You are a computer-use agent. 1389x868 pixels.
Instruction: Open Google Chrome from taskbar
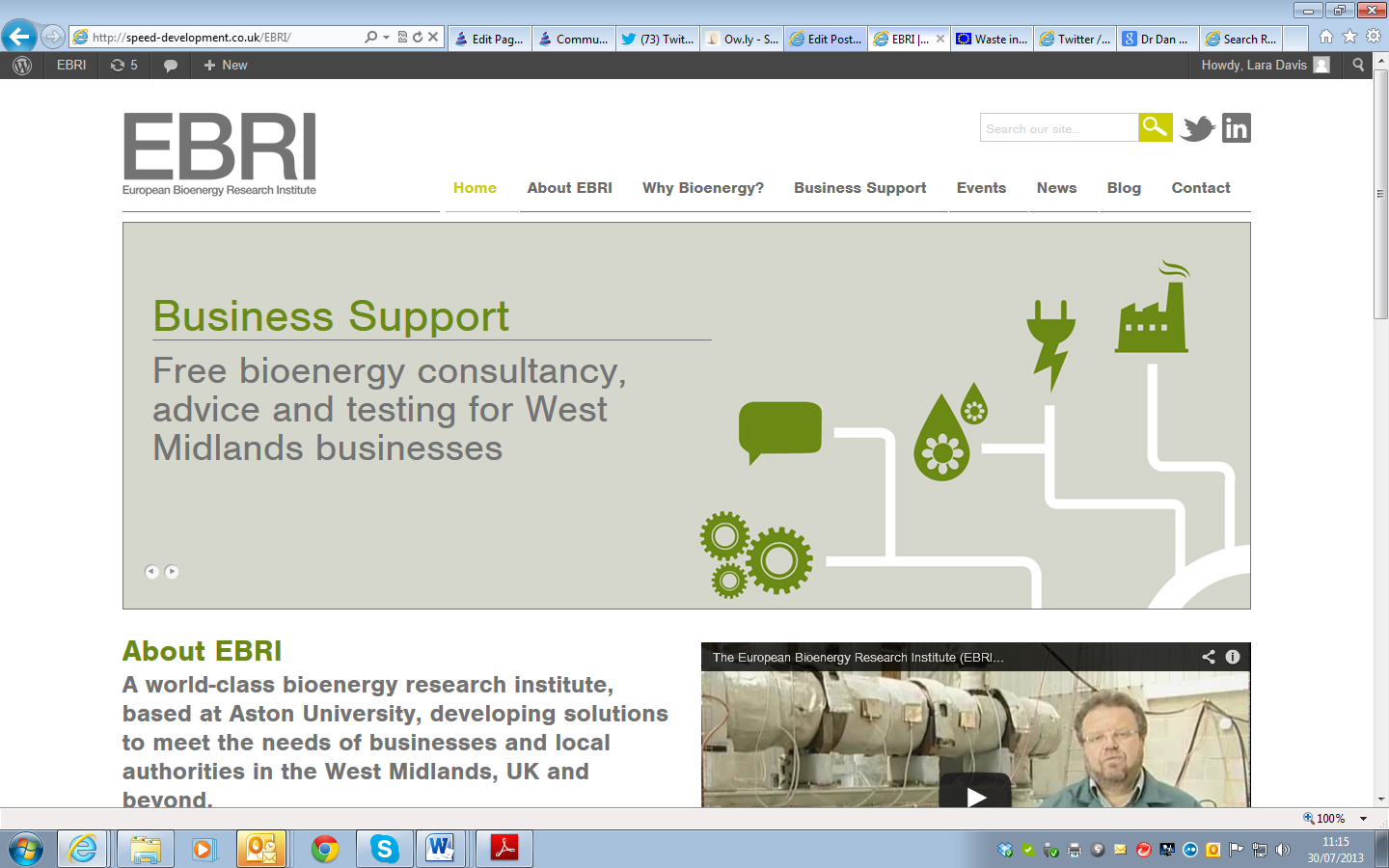click(x=325, y=849)
